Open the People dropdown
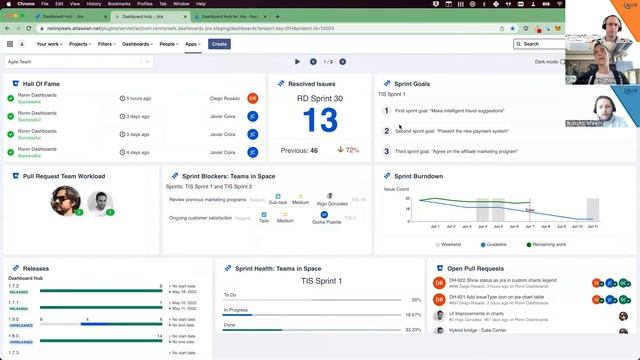Screen dimensions: 640x360 click(169, 44)
